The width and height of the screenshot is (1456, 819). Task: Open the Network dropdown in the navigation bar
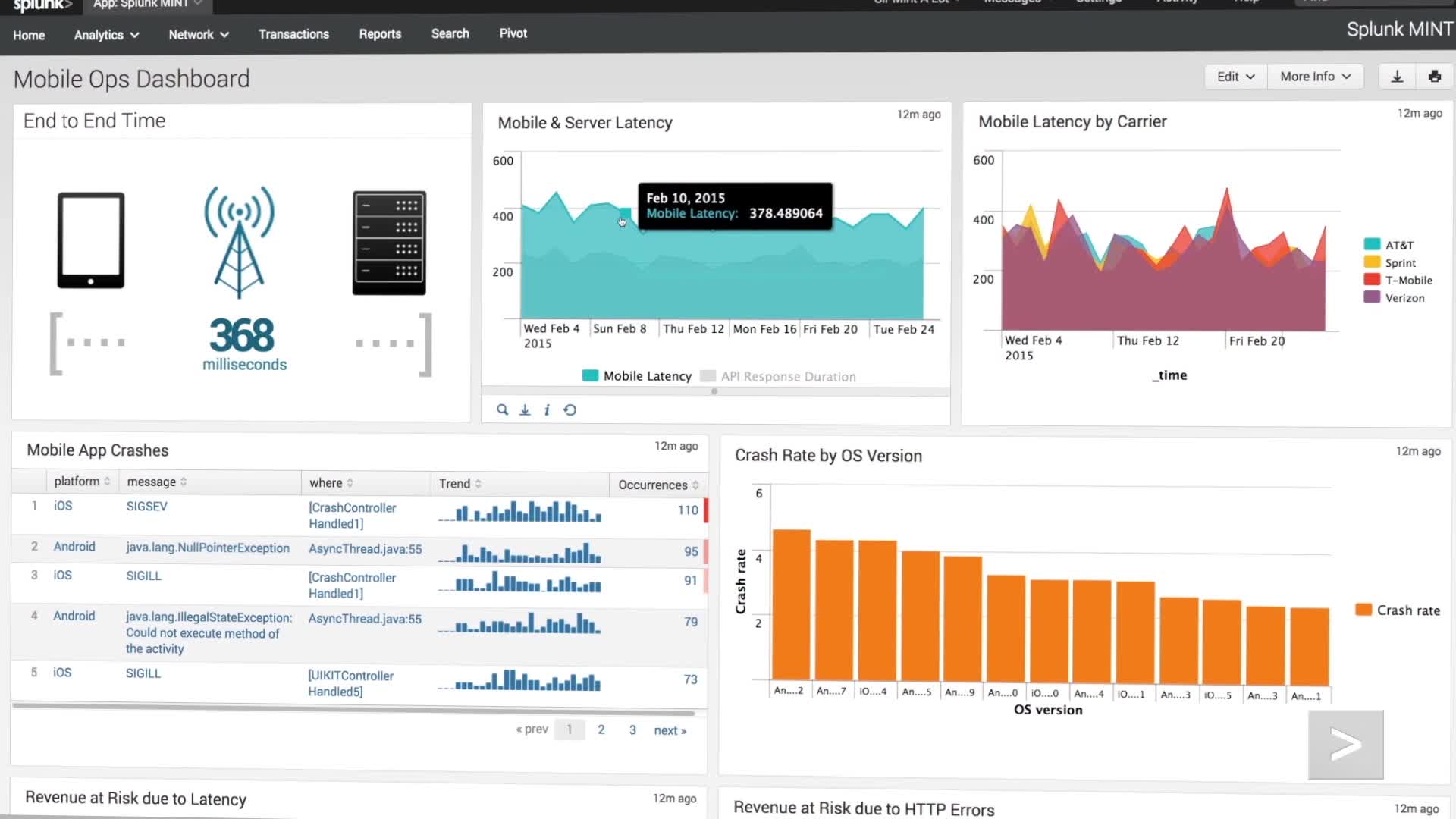(197, 34)
